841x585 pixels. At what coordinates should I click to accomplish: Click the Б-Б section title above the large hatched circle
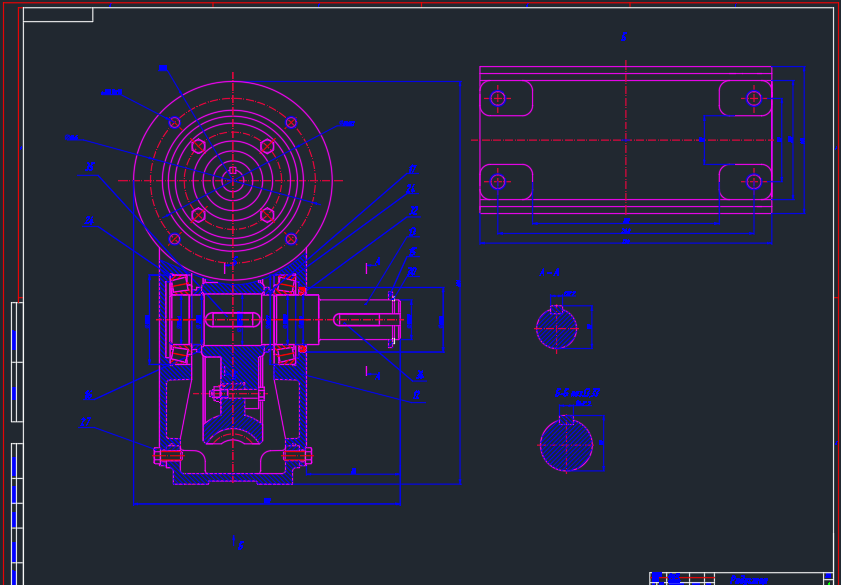577,393
